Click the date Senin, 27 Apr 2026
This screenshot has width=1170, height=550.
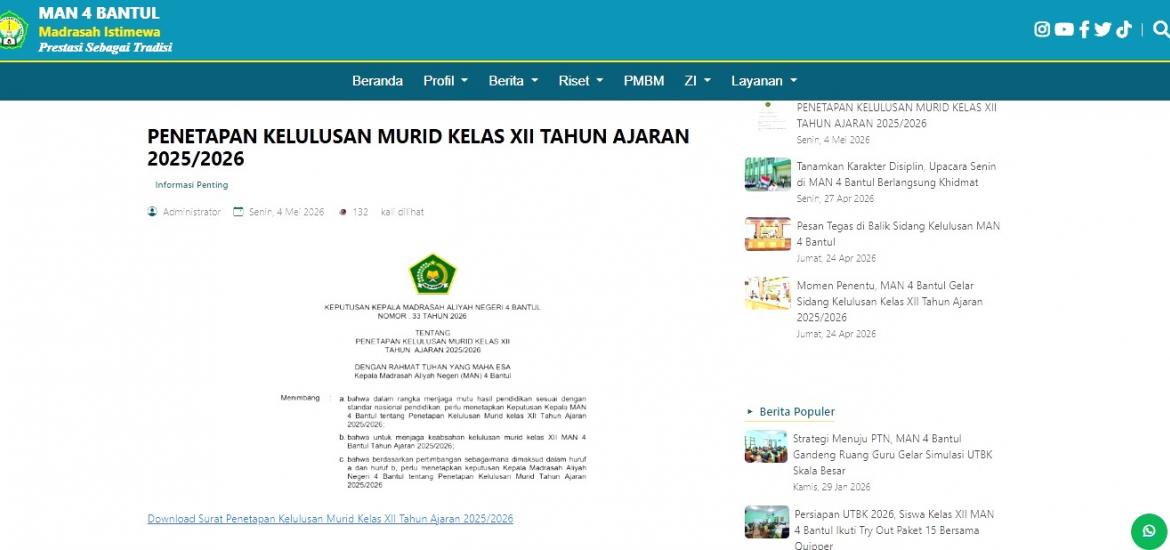tap(835, 199)
